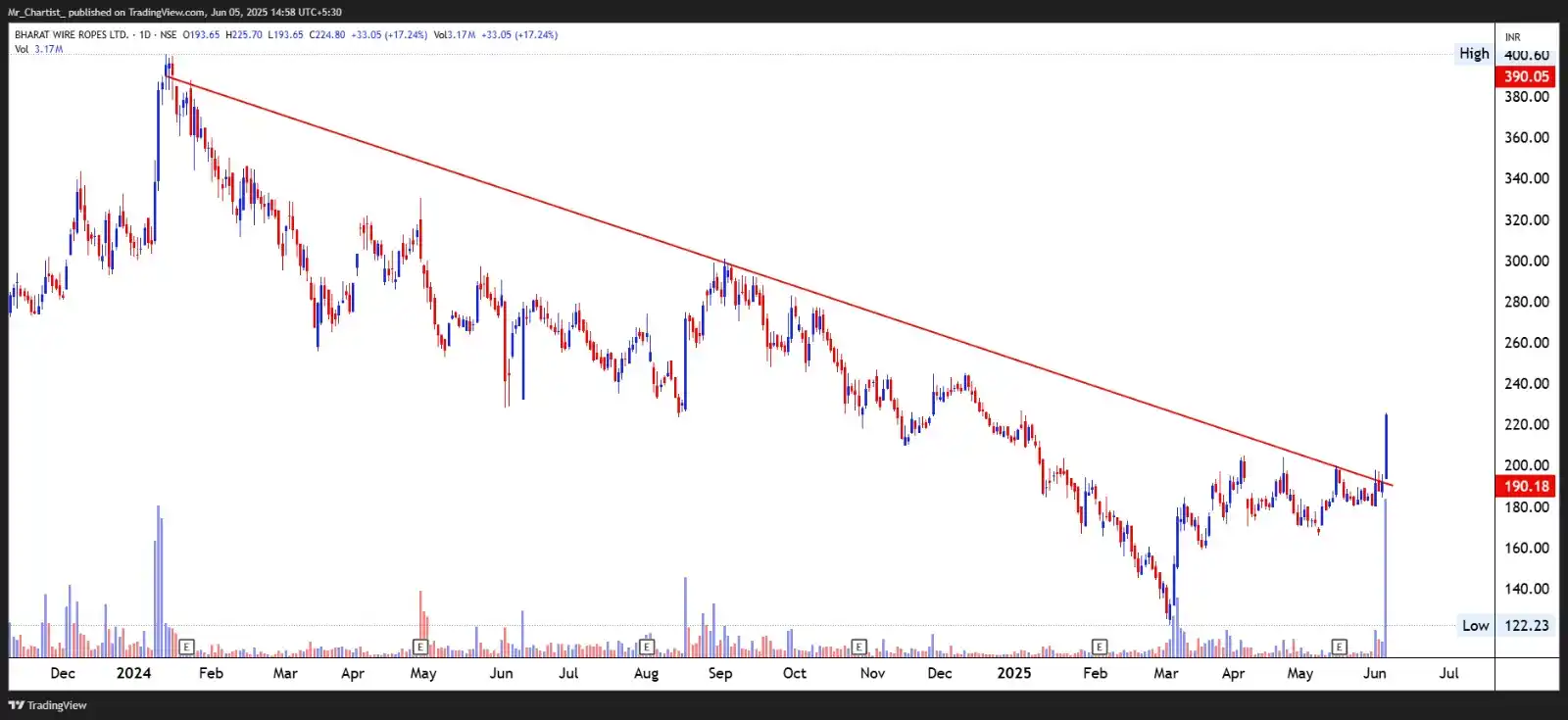Viewport: 1568px width, 720px height.
Task: Click the Vol 3.17M indicator legend
Action: pyautogui.click(x=38, y=49)
